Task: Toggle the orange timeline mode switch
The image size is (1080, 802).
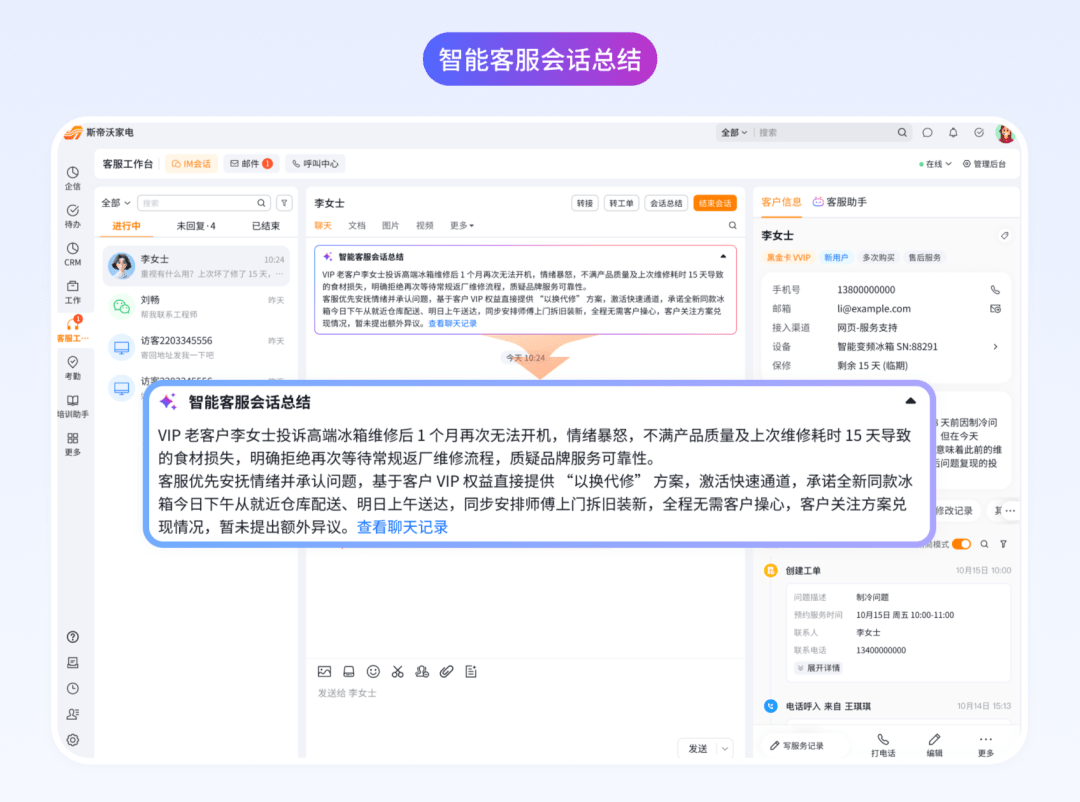Action: click(961, 544)
